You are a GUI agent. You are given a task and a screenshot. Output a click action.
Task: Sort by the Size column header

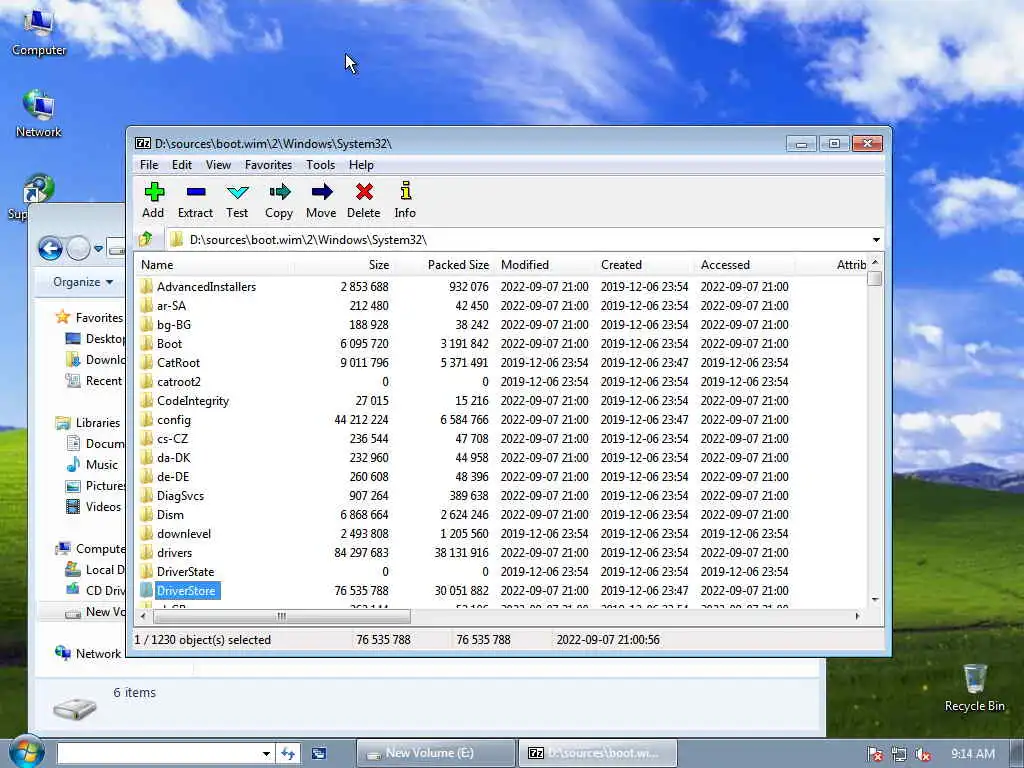(344, 264)
